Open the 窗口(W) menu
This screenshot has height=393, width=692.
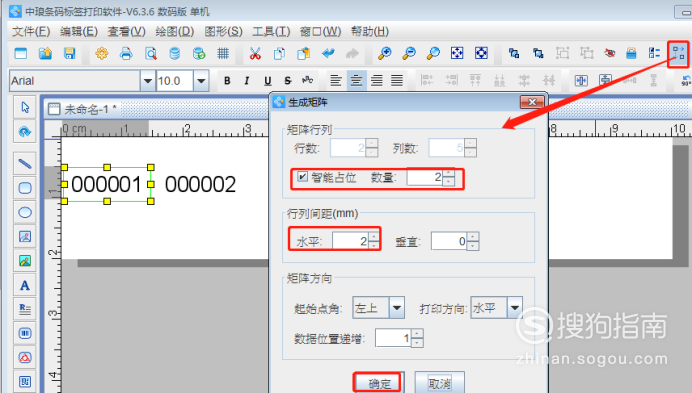tap(320, 31)
